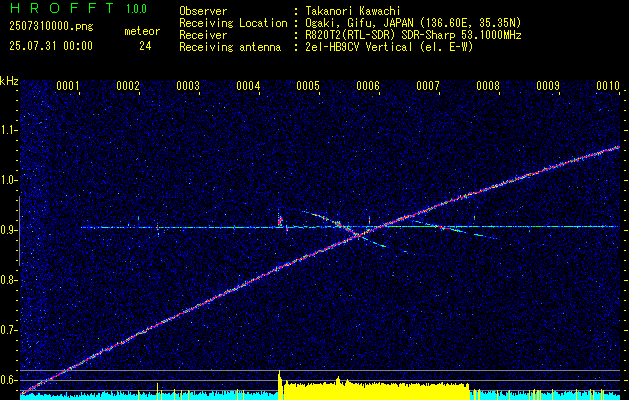Click the yellow echo block in the level graph
Image resolution: width=629 pixels, height=400 pixels.
point(375,391)
